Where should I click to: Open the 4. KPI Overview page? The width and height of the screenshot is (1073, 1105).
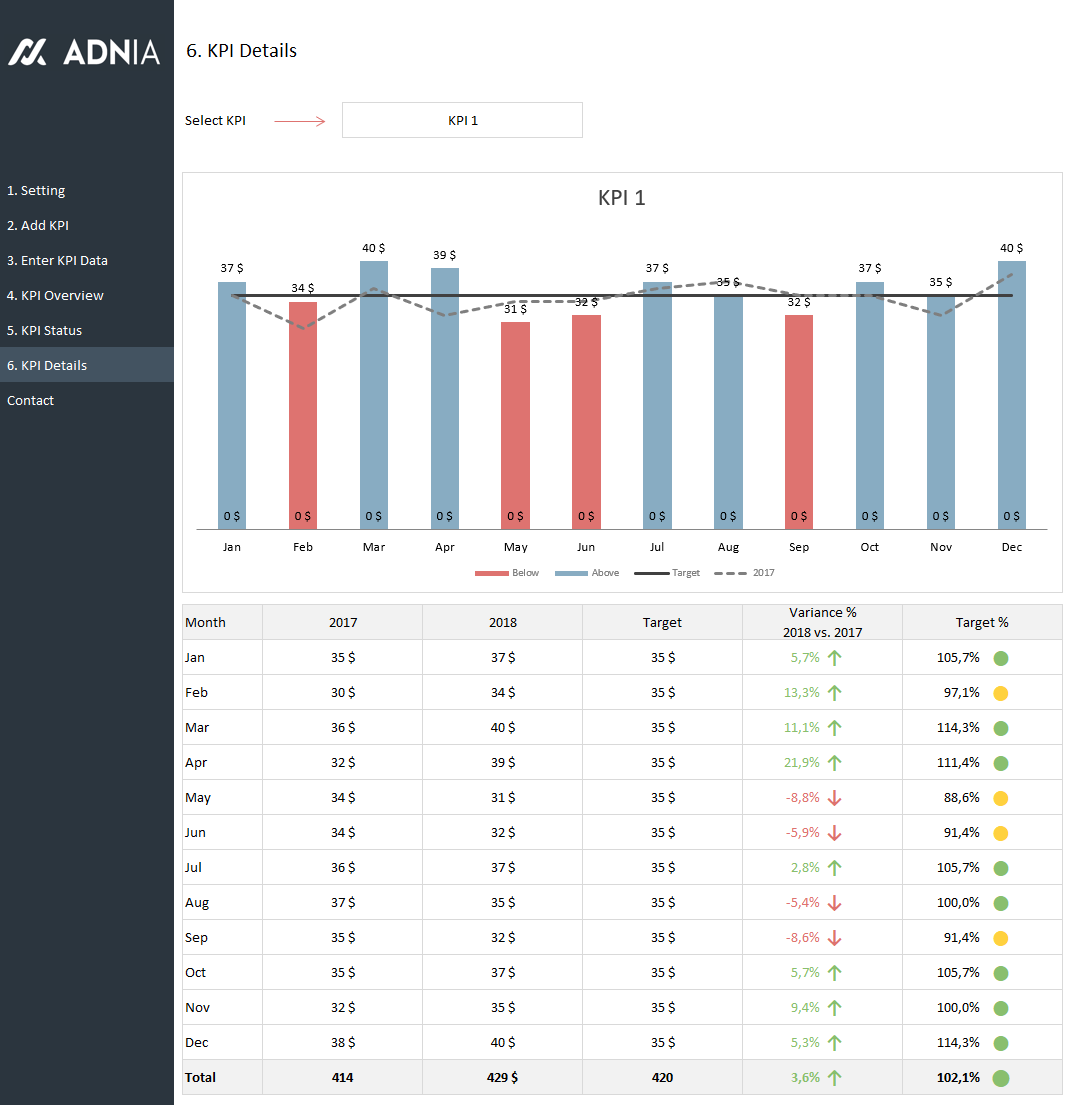click(x=55, y=295)
